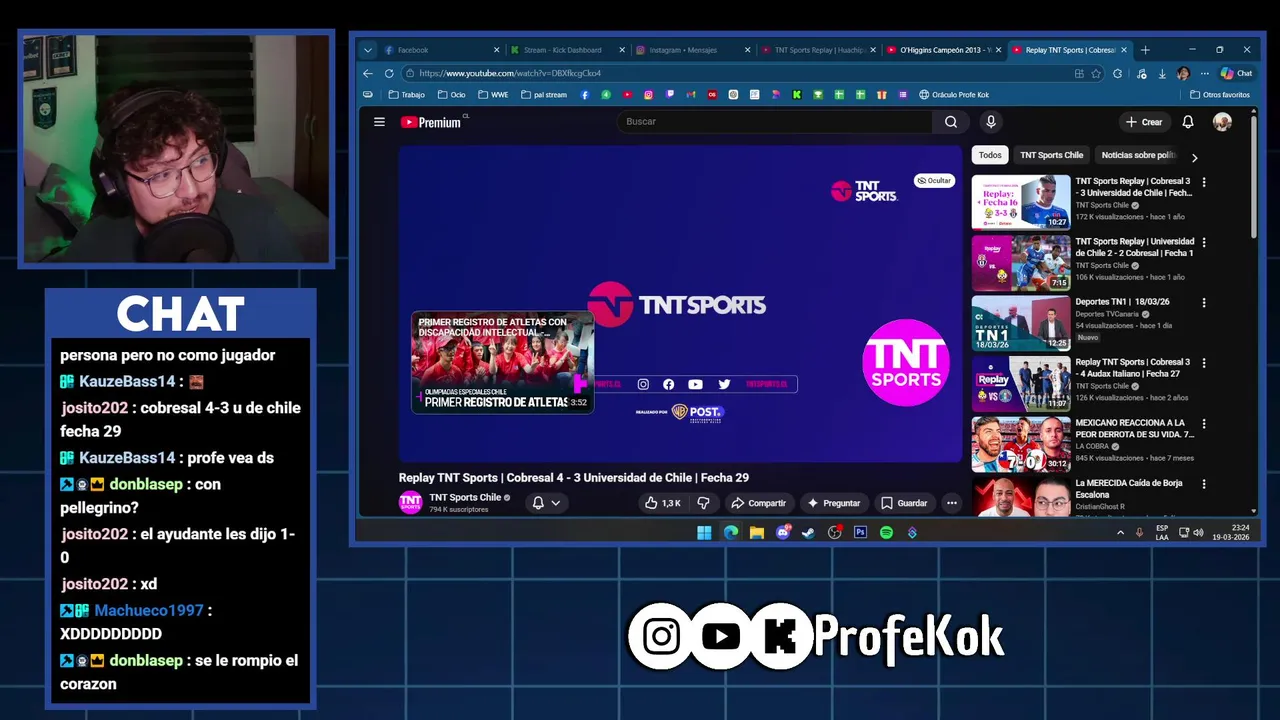This screenshot has height=720, width=1280.
Task: Click TNT Sports Chile channel avatar
Action: (410, 503)
